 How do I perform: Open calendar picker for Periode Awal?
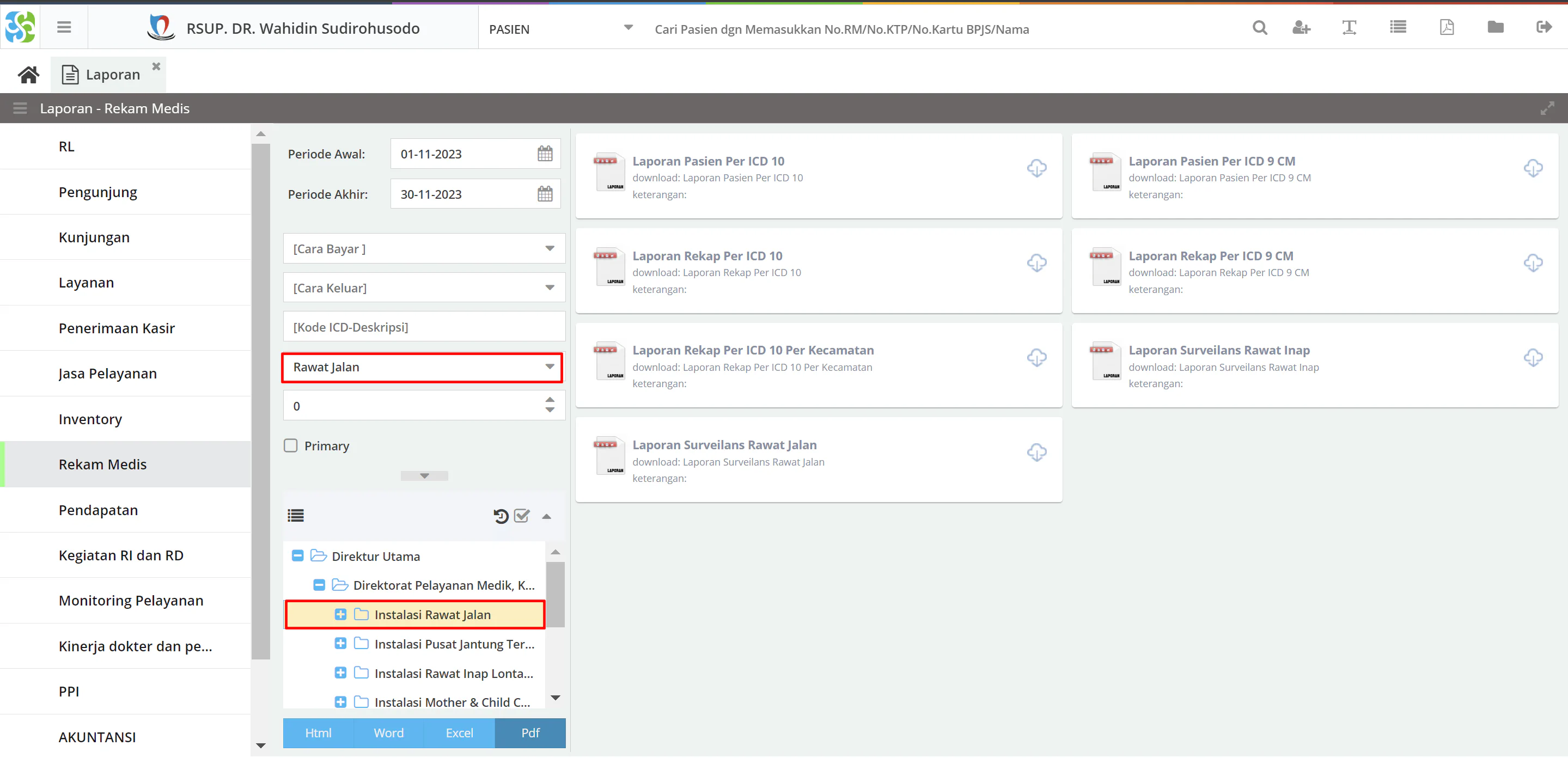pos(545,154)
